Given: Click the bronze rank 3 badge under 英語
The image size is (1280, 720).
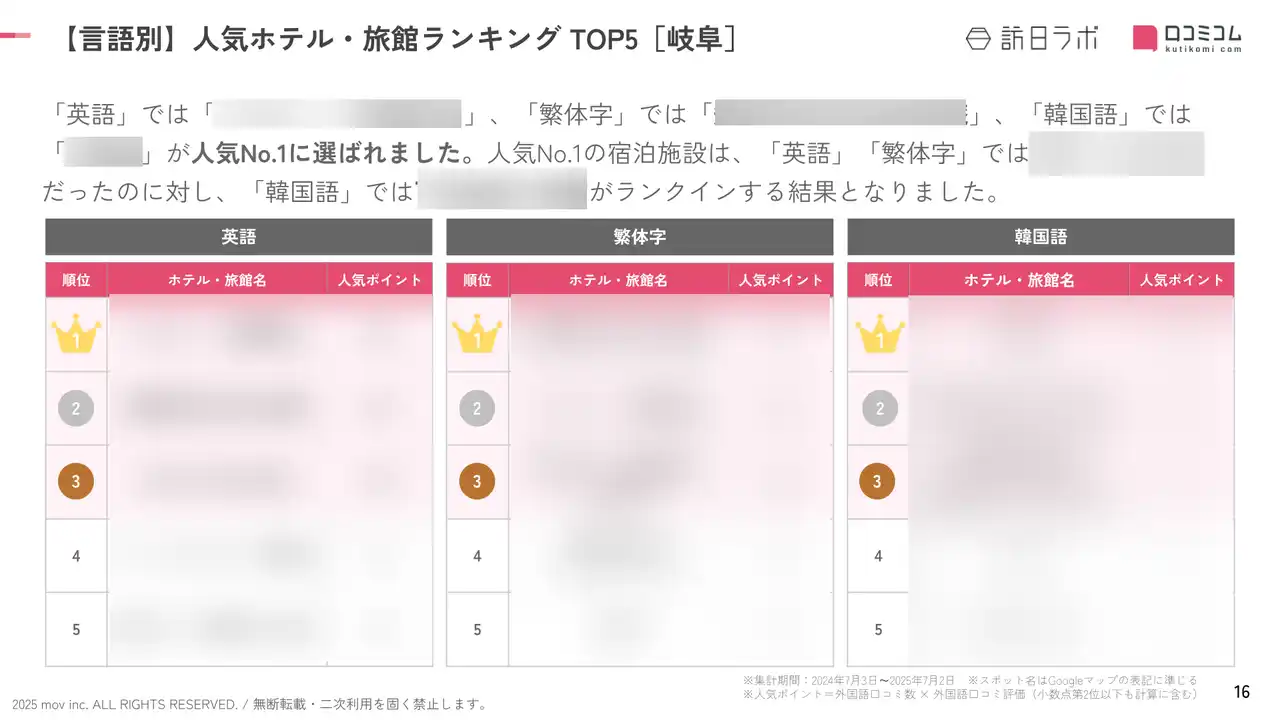Looking at the screenshot, I should pyautogui.click(x=76, y=482).
